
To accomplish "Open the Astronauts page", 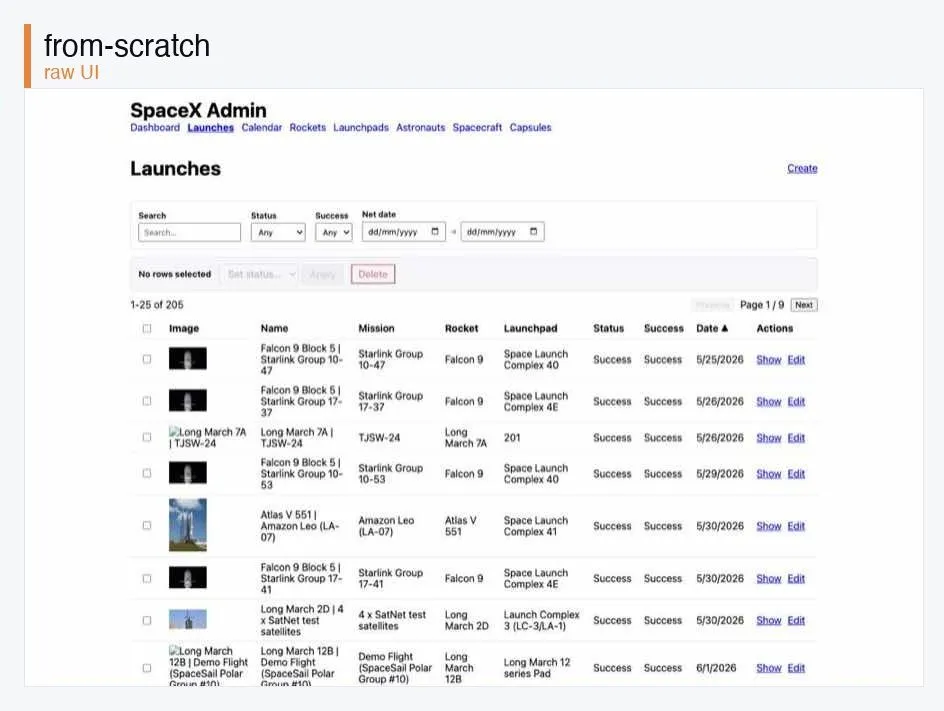I will coord(421,128).
